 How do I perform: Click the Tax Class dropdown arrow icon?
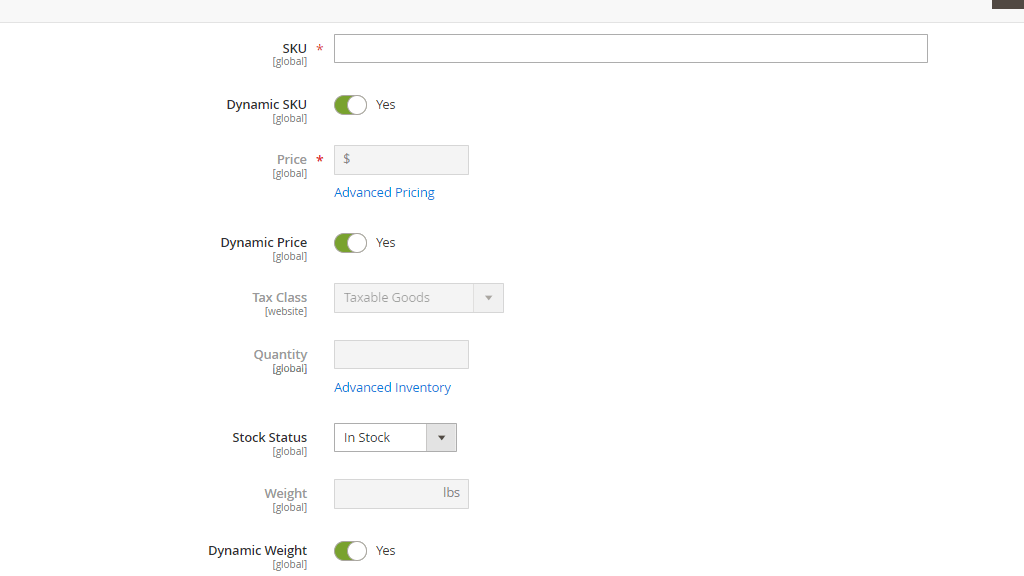[488, 297]
